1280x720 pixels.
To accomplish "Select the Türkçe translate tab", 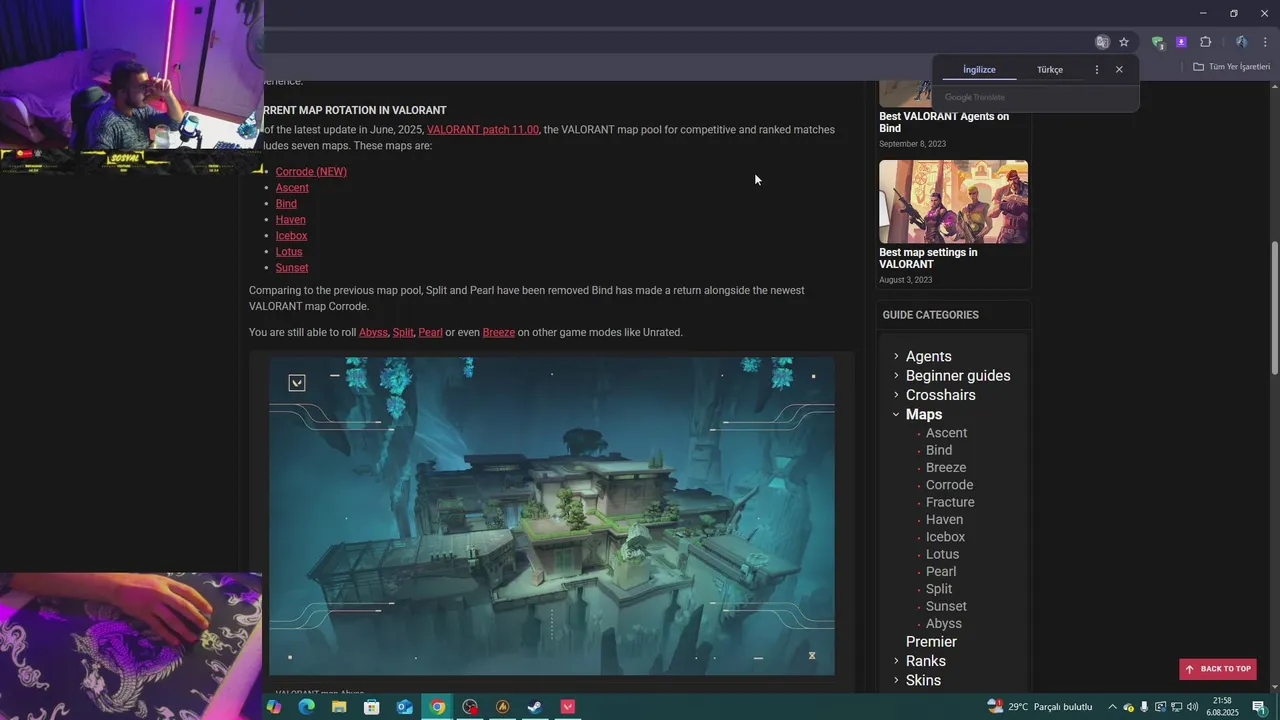I will pyautogui.click(x=1050, y=70).
